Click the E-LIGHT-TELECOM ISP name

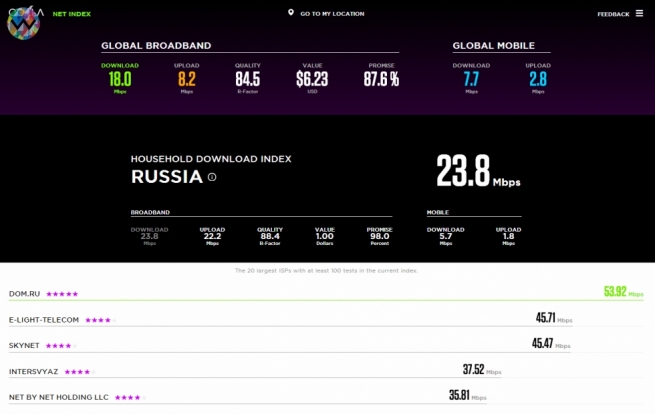point(44,320)
